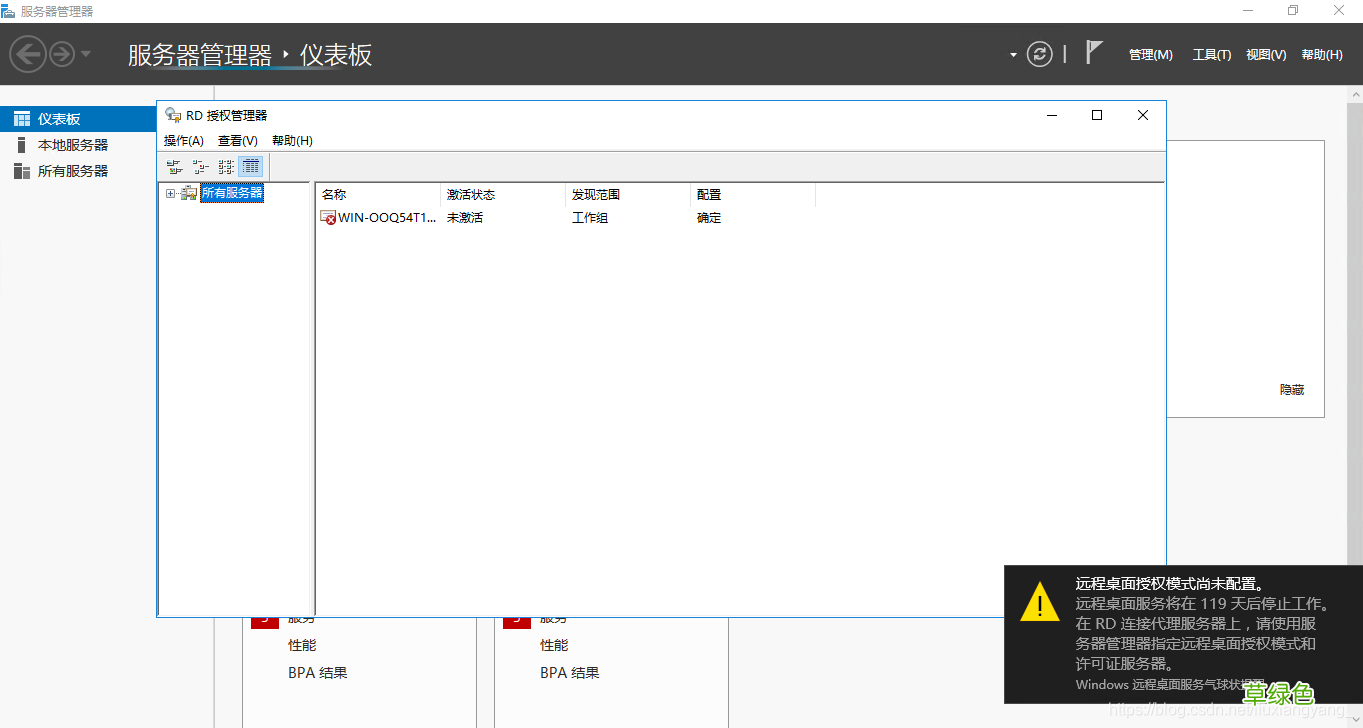This screenshot has width=1363, height=728.
Task: Open the dropdown arrow beside the refresh icon
Action: click(x=1011, y=54)
